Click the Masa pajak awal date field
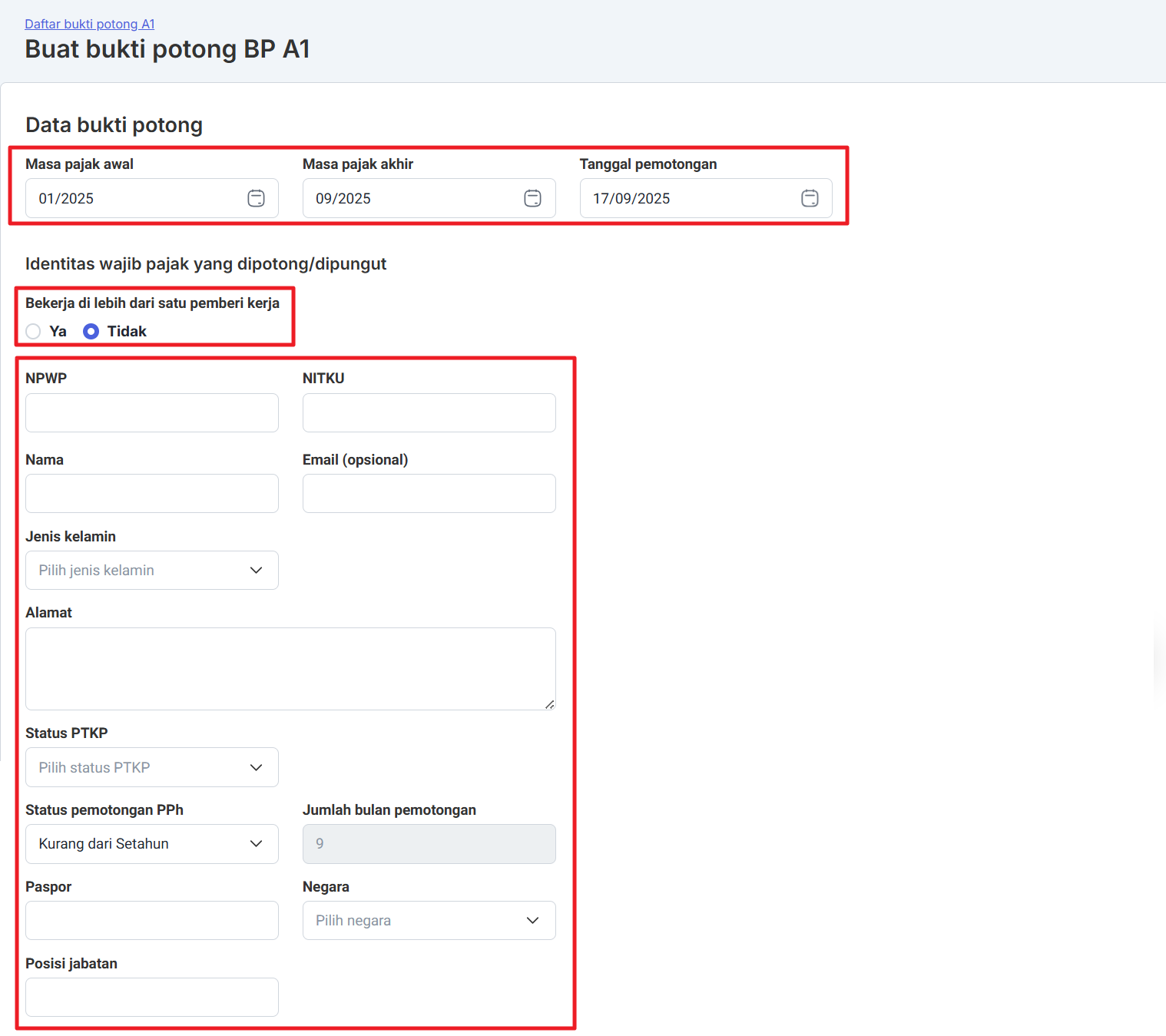This screenshot has height=1036, width=1166. tap(131, 198)
